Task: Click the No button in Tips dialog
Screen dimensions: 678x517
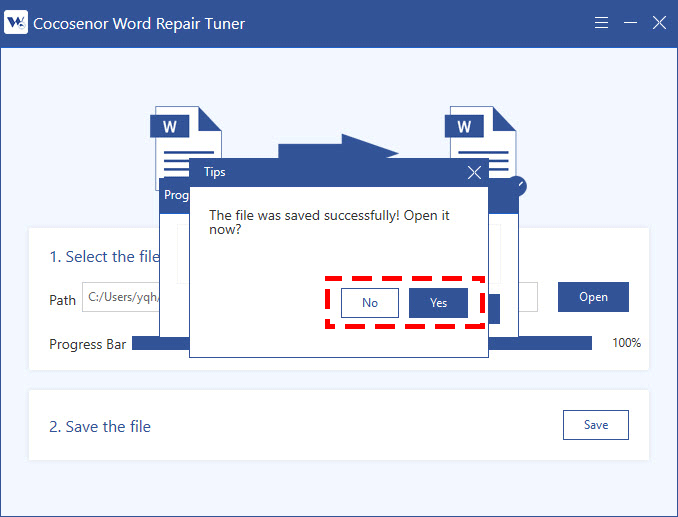Action: tap(370, 303)
